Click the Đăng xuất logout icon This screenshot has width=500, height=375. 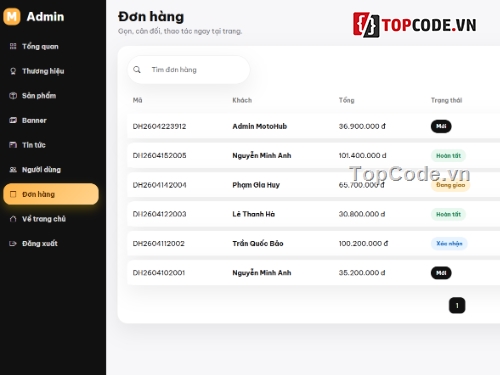[x=13, y=244]
